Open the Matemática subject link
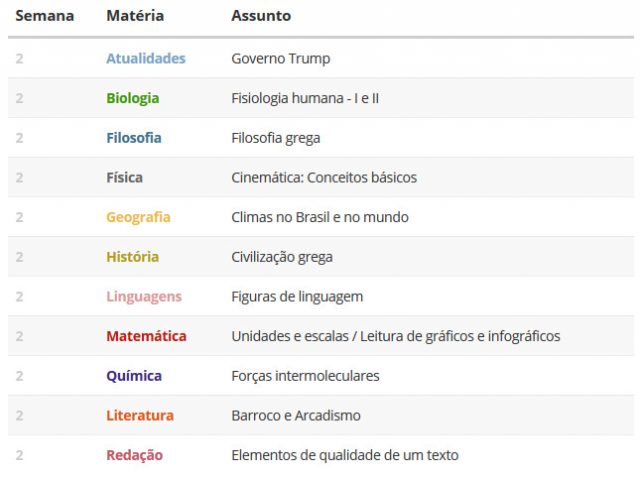 tap(146, 336)
